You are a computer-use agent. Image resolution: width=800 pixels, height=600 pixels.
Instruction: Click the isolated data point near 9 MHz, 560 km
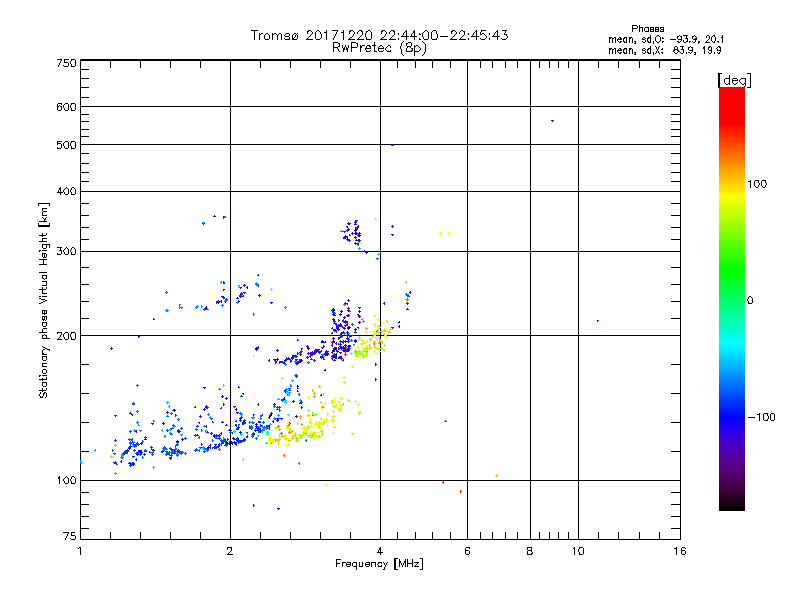(x=553, y=121)
